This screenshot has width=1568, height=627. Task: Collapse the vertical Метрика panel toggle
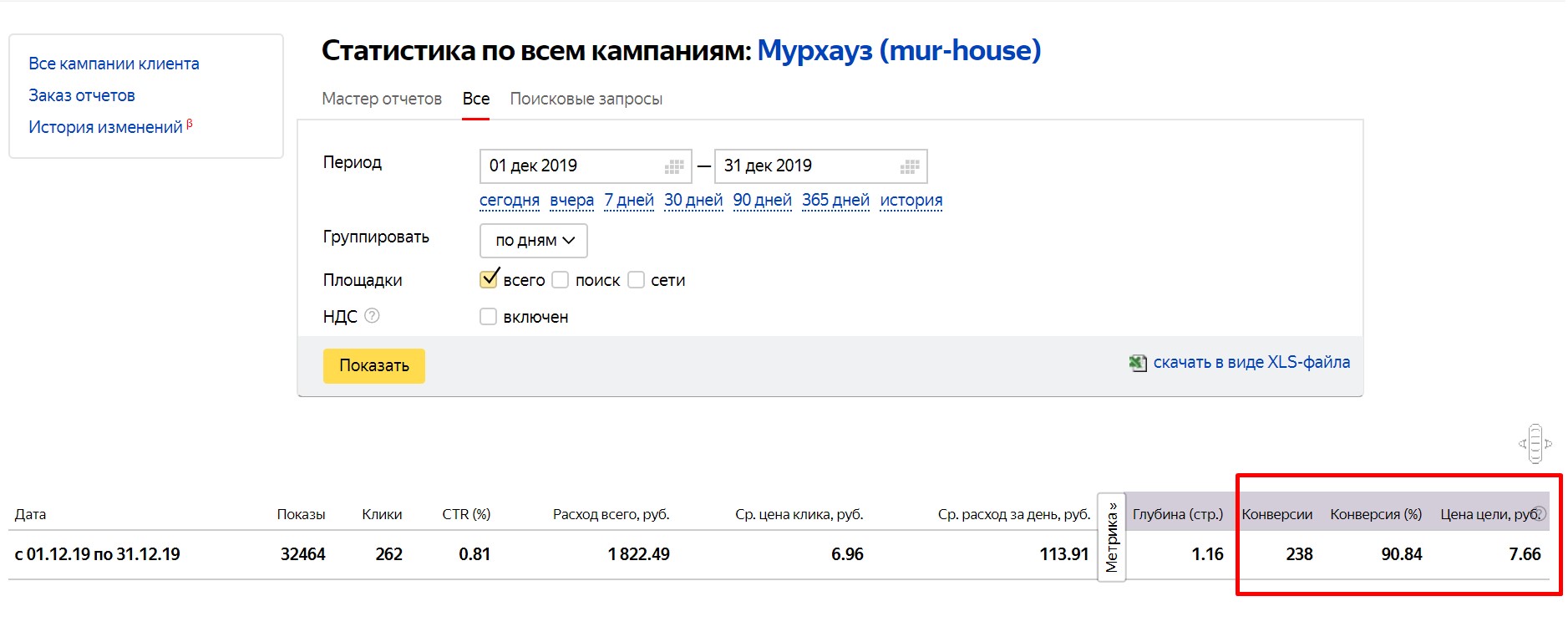1111,537
